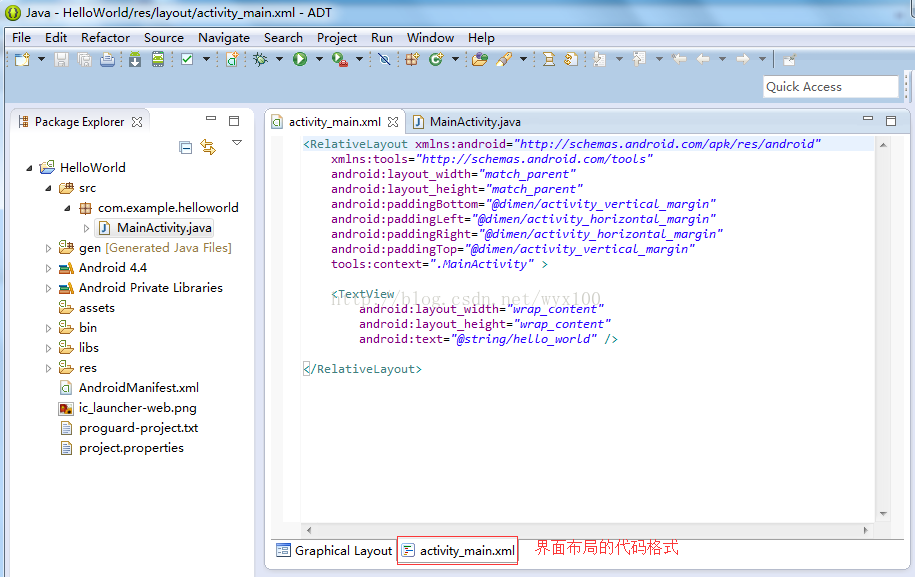Screen dimensions: 915x577
Task: Click the Back navigation arrow icon
Action: pyautogui.click(x=703, y=60)
